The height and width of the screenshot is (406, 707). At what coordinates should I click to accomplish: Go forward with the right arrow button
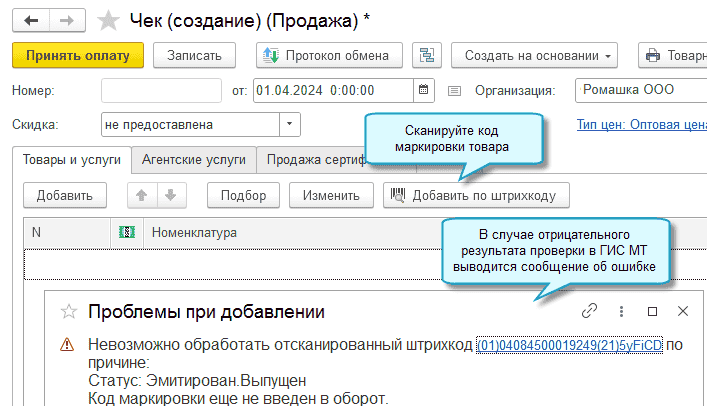67,20
